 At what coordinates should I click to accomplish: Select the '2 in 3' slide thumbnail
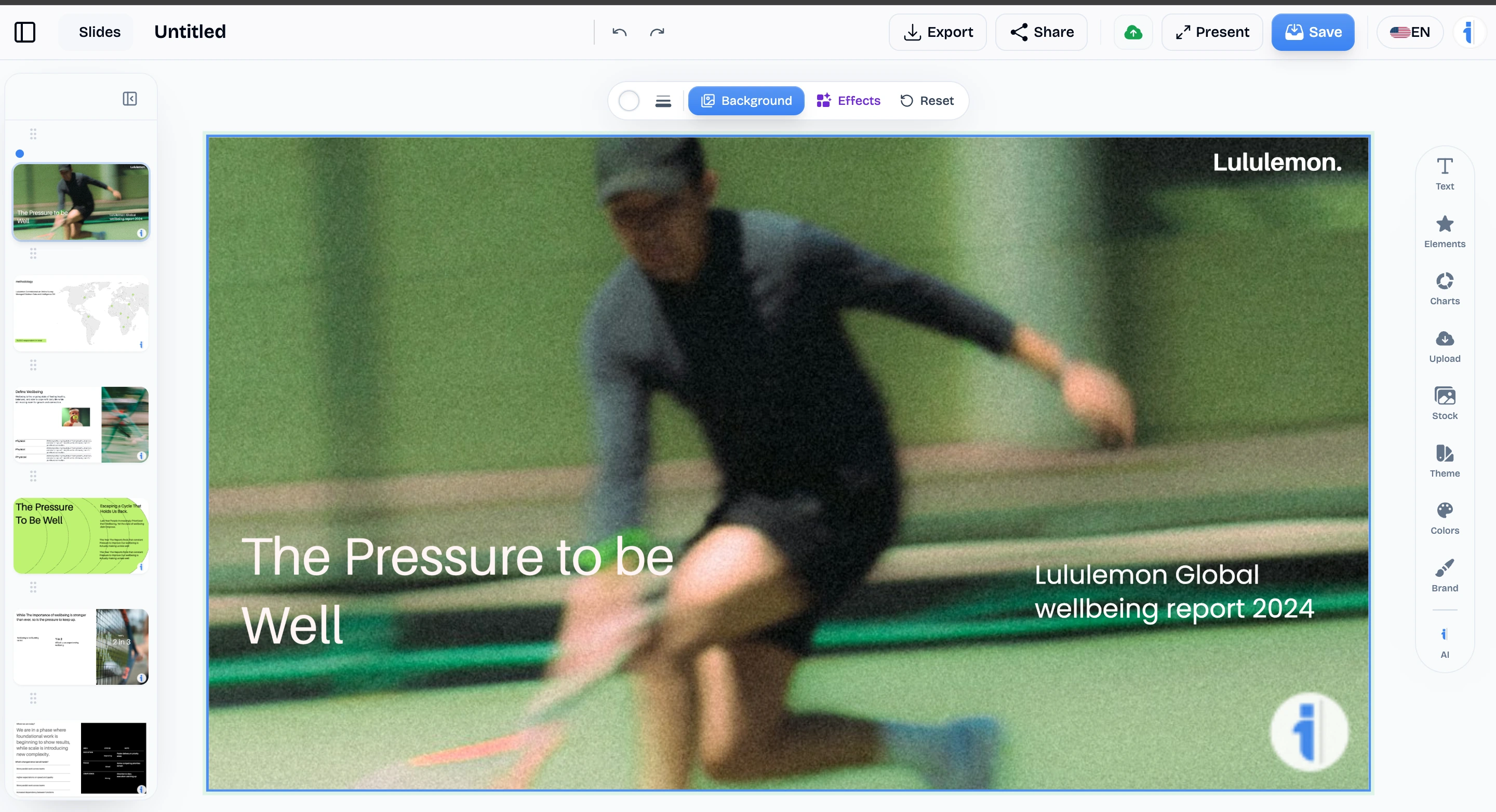pos(81,646)
